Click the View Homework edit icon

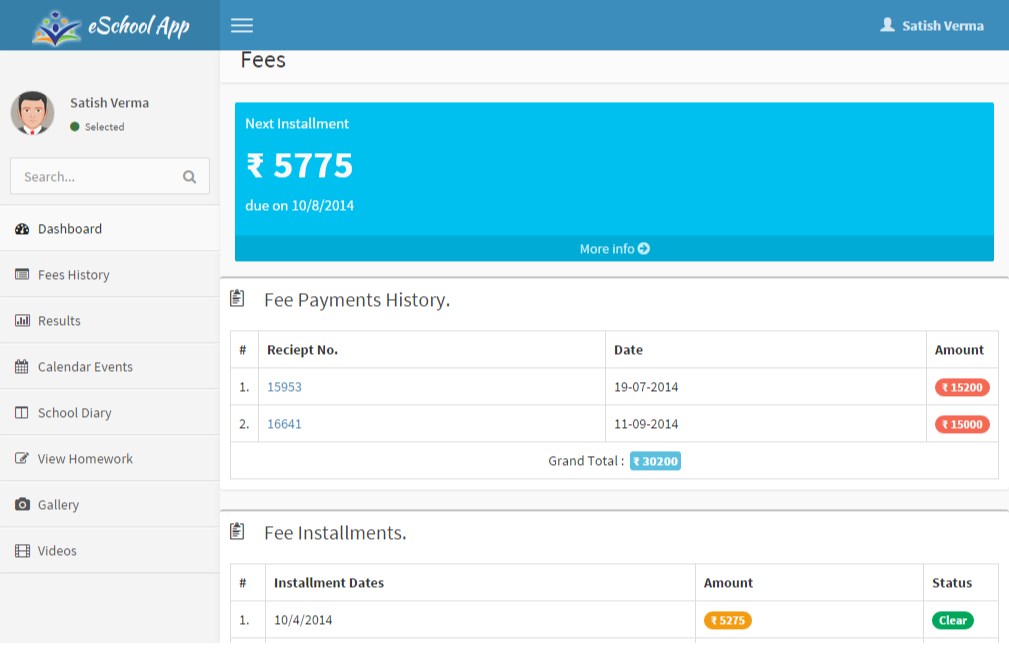[x=22, y=458]
